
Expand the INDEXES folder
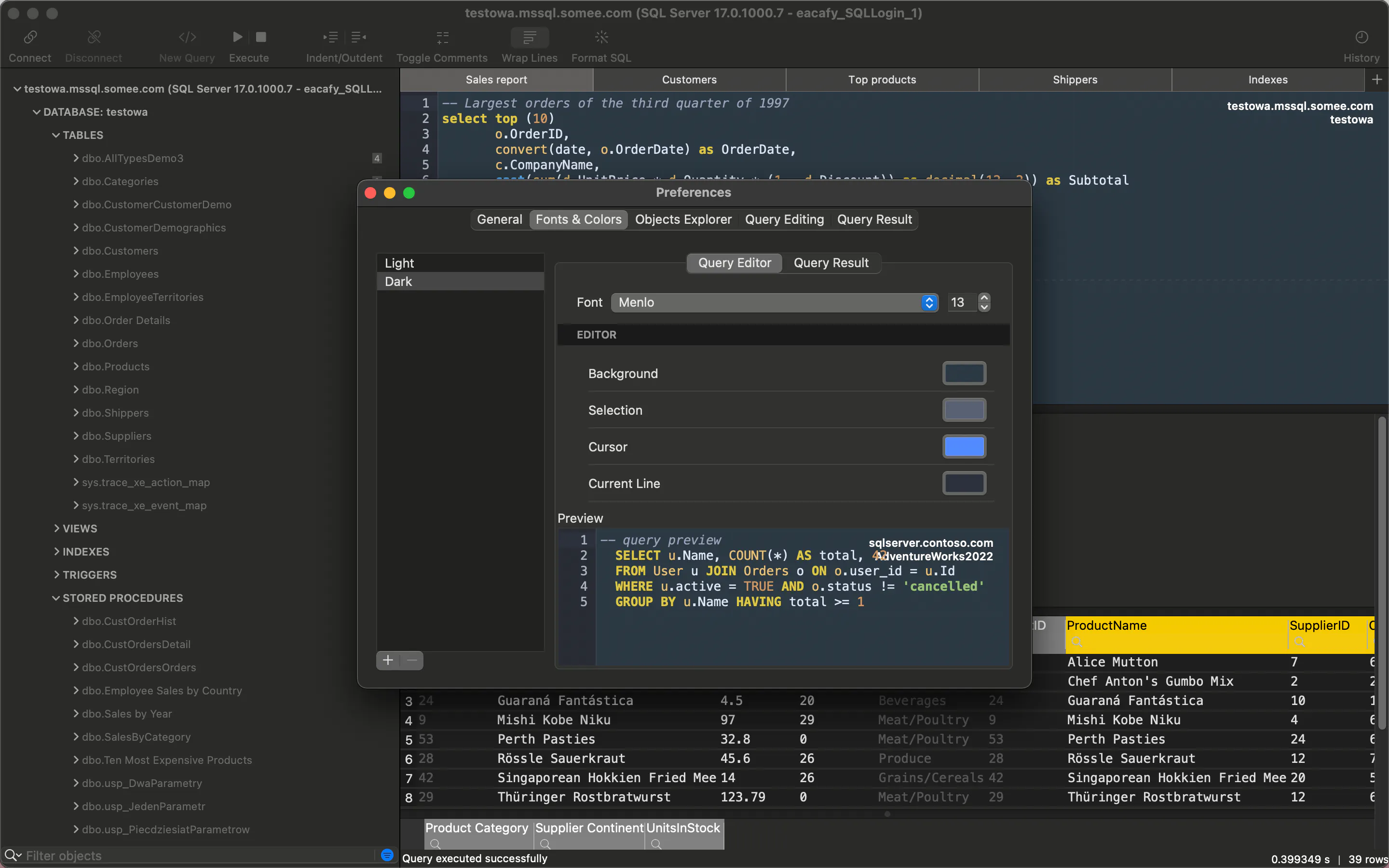coord(56,551)
